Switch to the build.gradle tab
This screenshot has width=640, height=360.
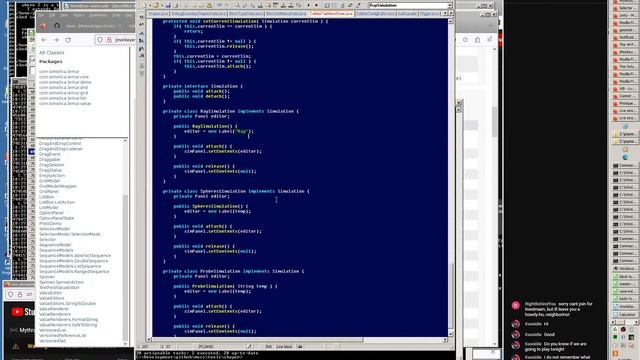coord(407,14)
